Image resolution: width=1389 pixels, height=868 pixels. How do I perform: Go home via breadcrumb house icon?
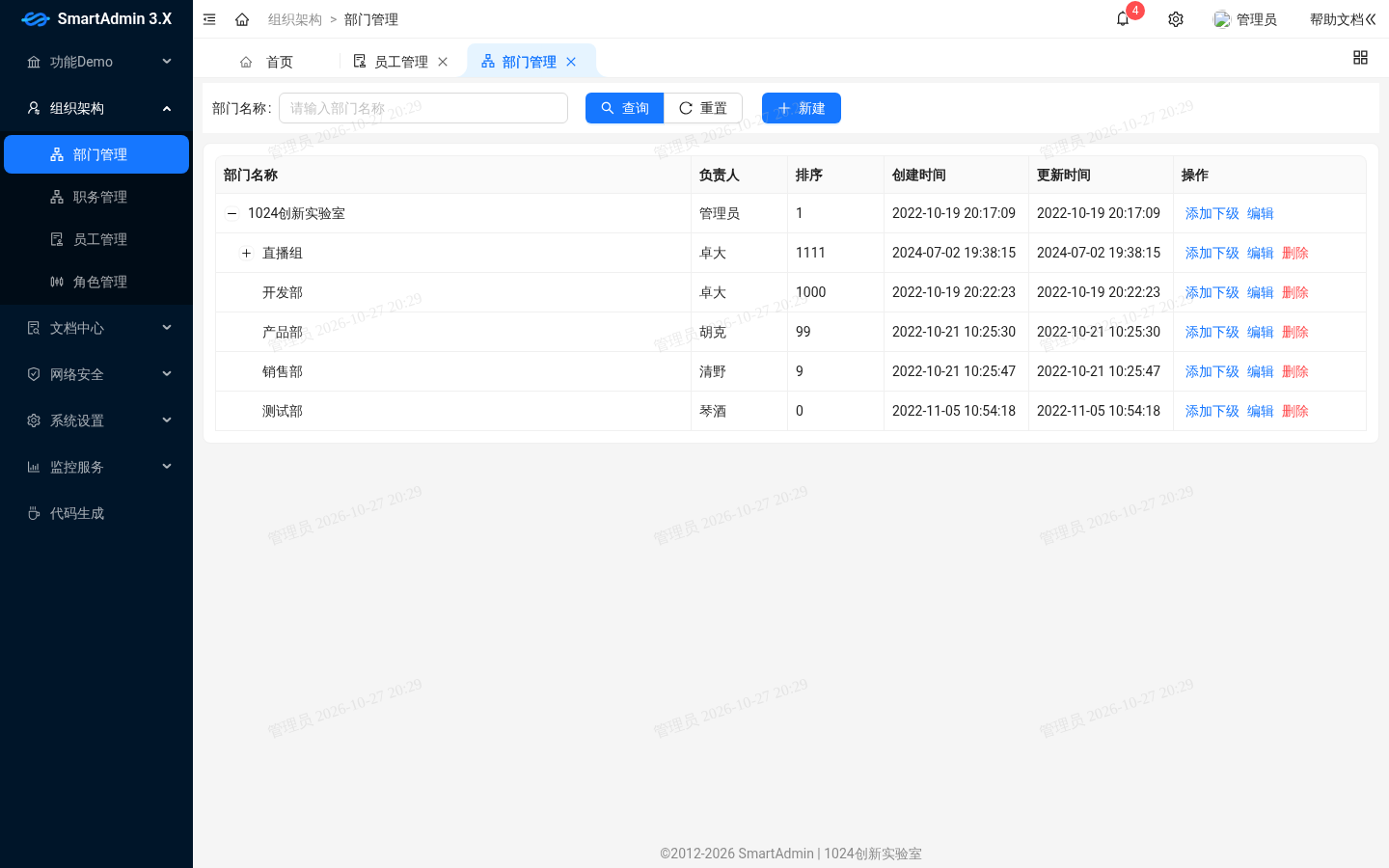[x=242, y=19]
